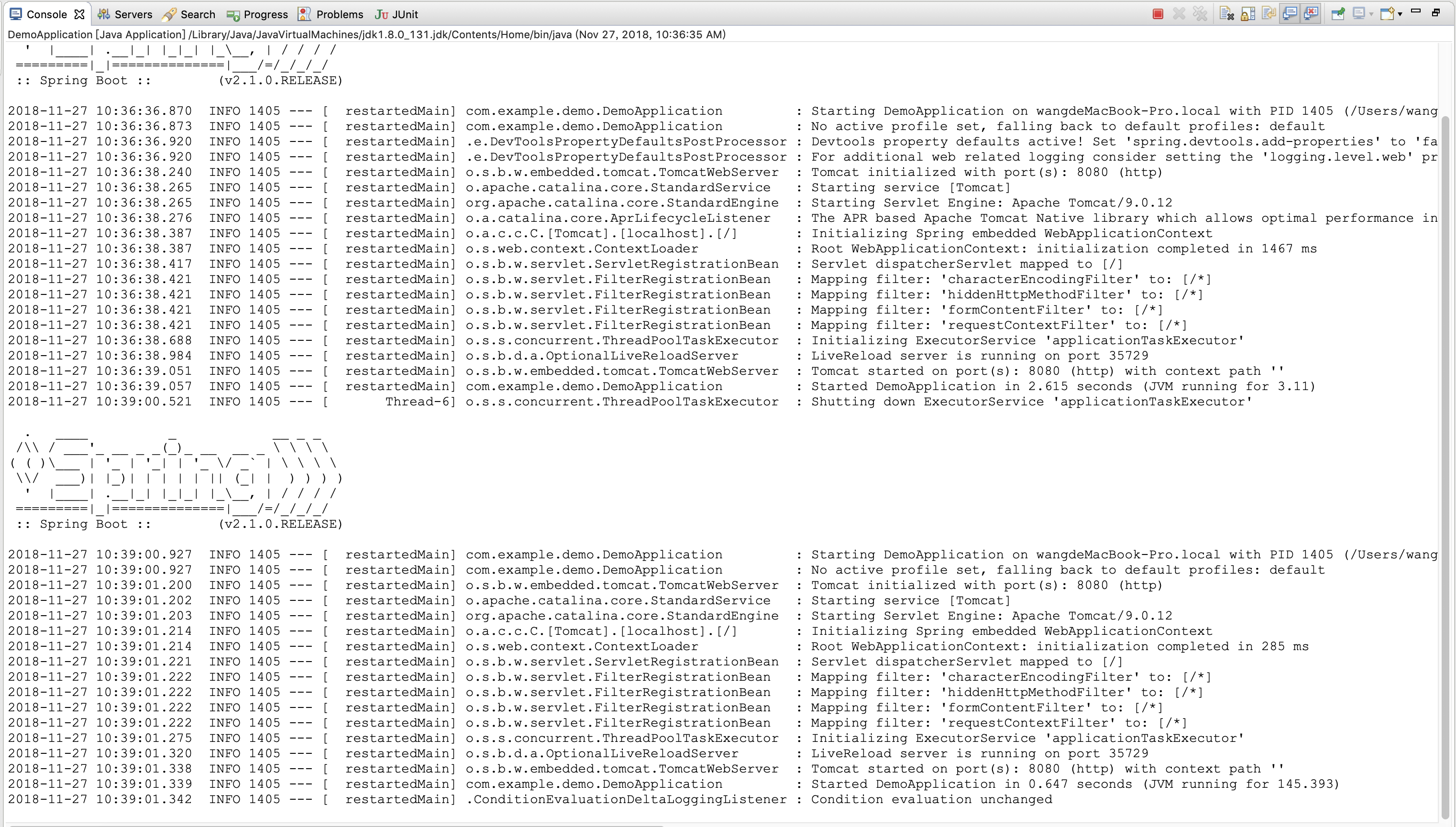Toggle show console when standard error changes
The height and width of the screenshot is (827, 1456).
click(1312, 14)
